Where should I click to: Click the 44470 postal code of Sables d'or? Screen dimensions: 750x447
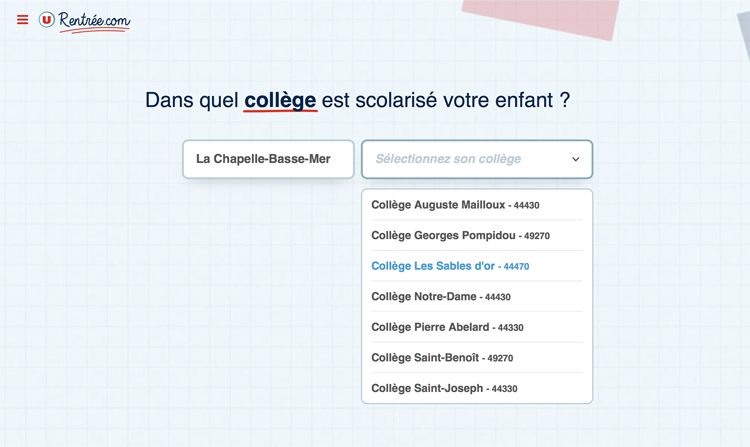[x=517, y=267]
